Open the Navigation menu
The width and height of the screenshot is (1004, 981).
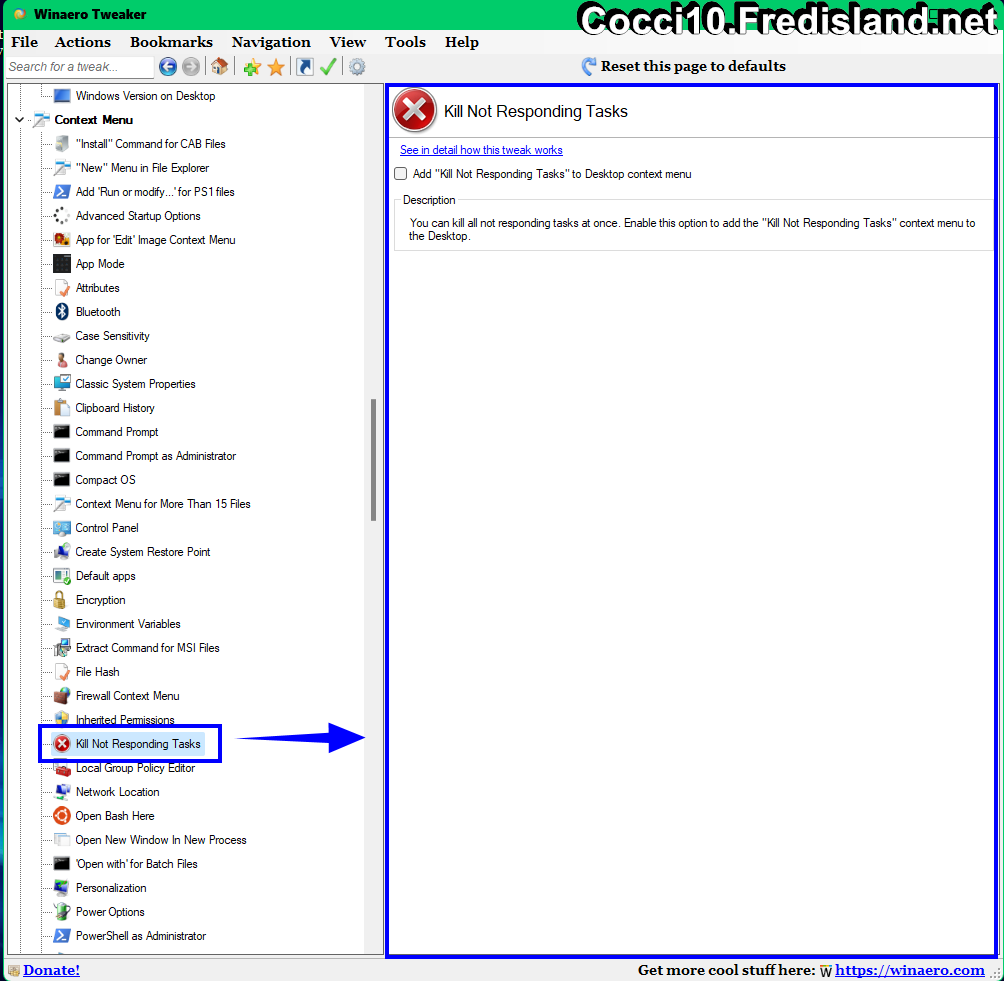pyautogui.click(x=271, y=42)
